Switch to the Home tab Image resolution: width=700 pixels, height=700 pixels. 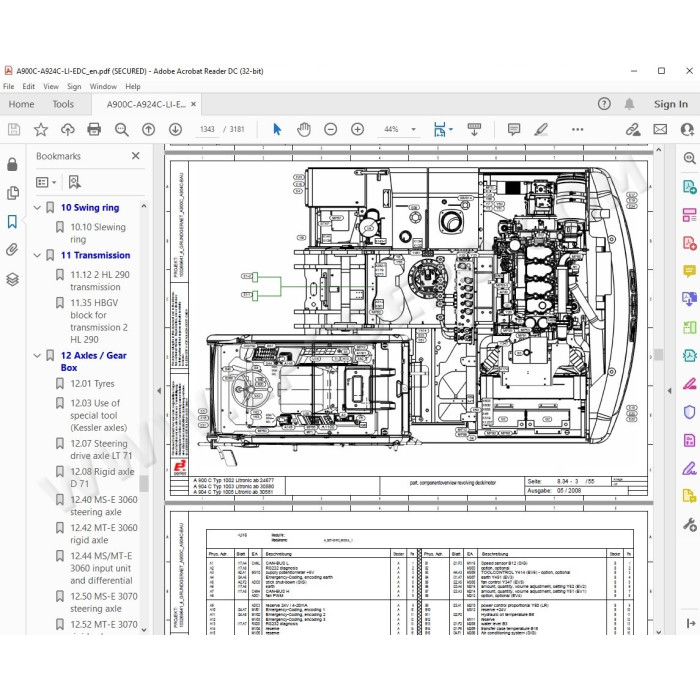21,104
